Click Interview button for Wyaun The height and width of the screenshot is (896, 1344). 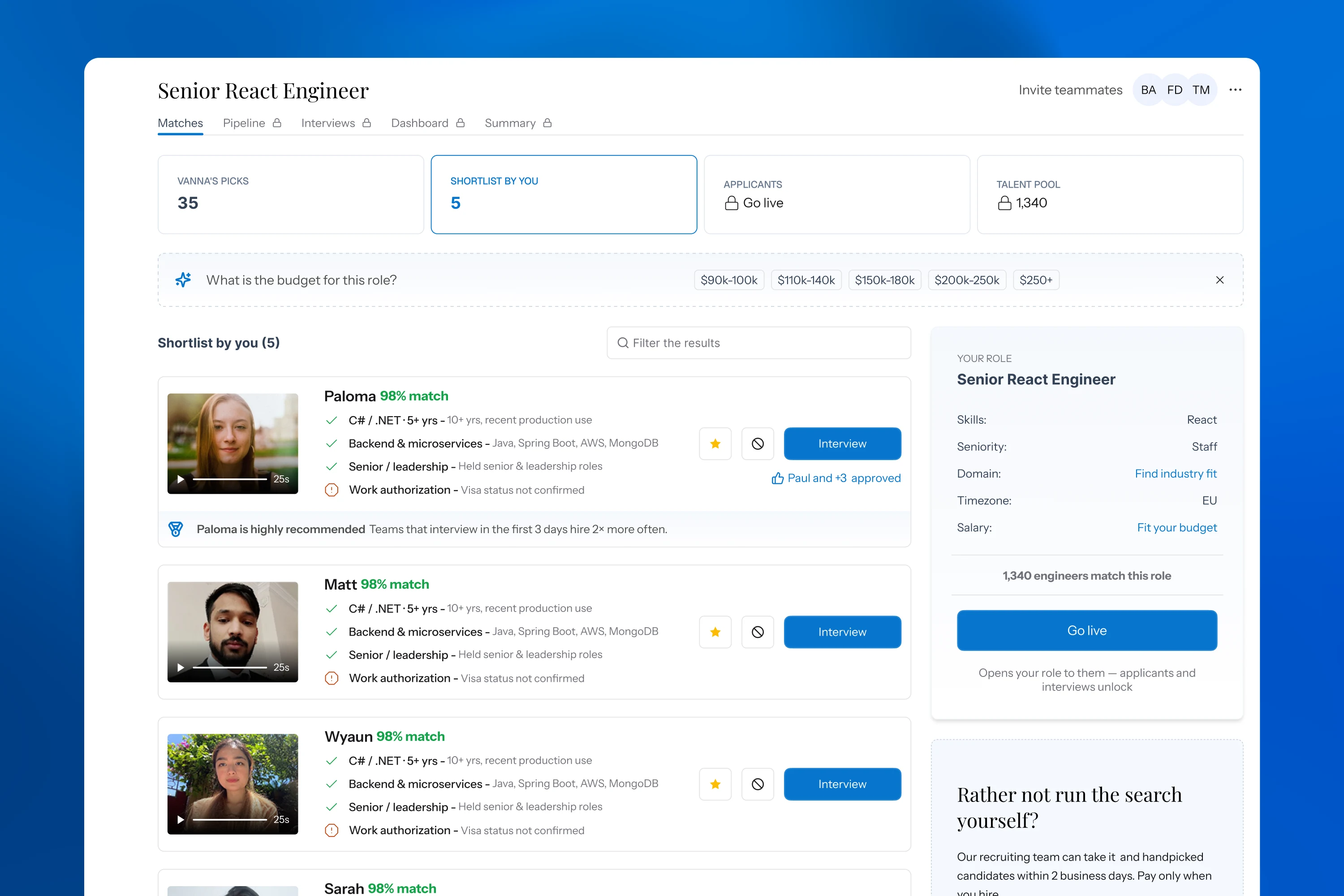[842, 784]
